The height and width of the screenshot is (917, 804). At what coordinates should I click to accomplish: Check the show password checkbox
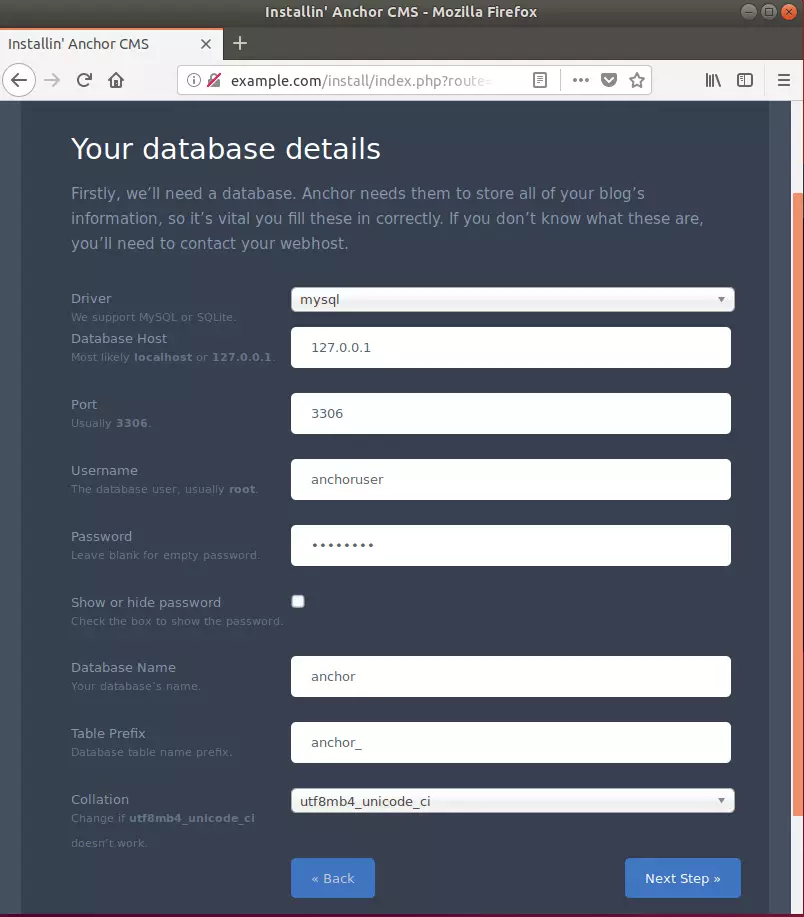coord(298,601)
